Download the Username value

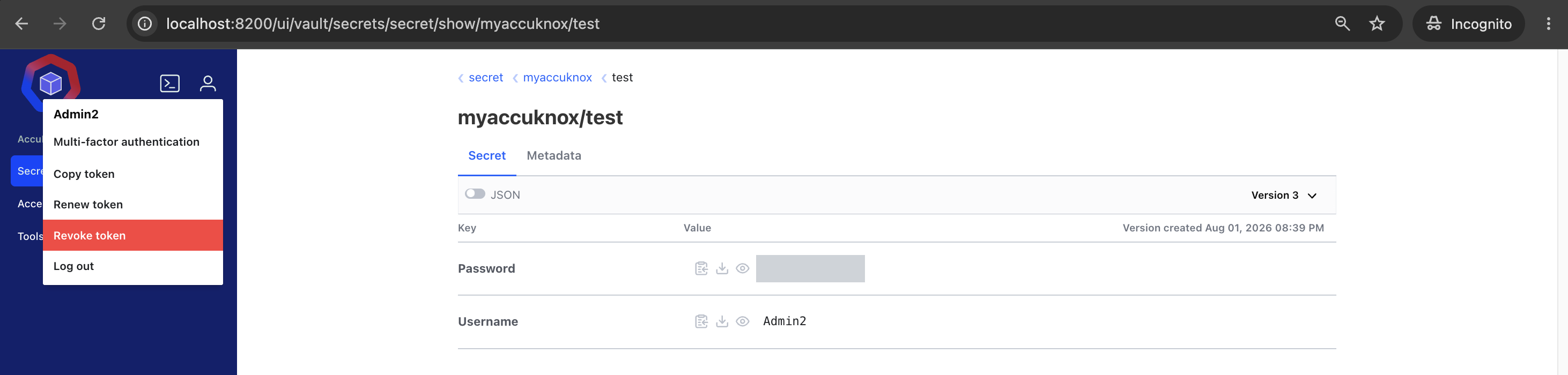tap(722, 321)
